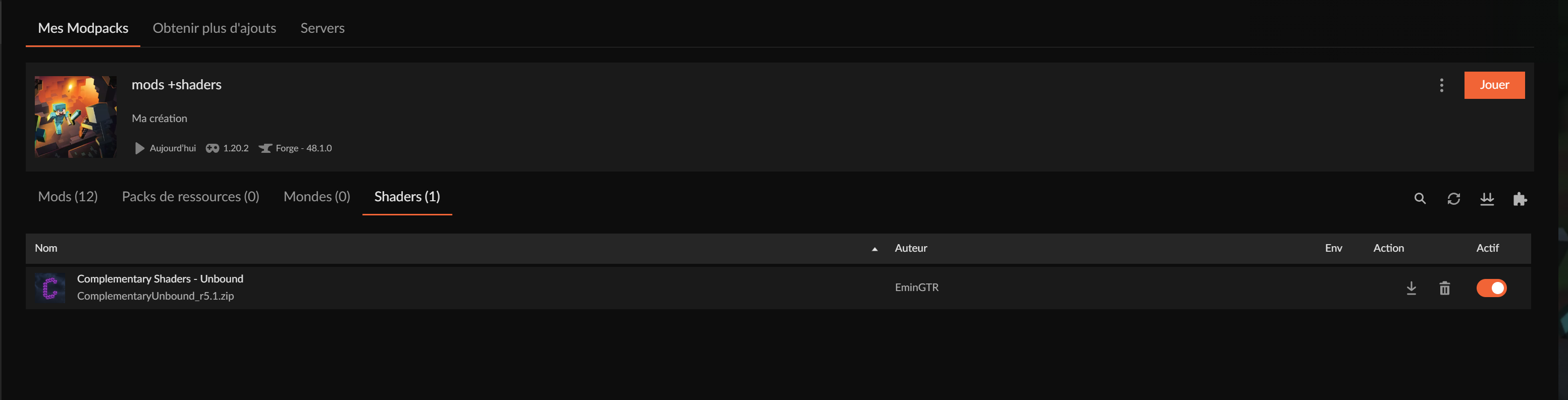Open the Servers tab

[x=323, y=28]
